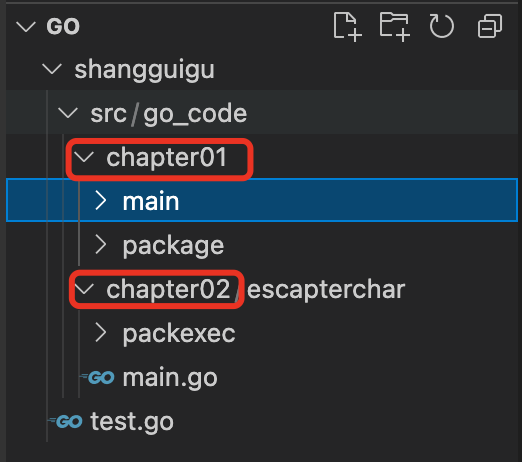The width and height of the screenshot is (522, 462).
Task: Select the shangguigu folder label
Action: pos(145,70)
